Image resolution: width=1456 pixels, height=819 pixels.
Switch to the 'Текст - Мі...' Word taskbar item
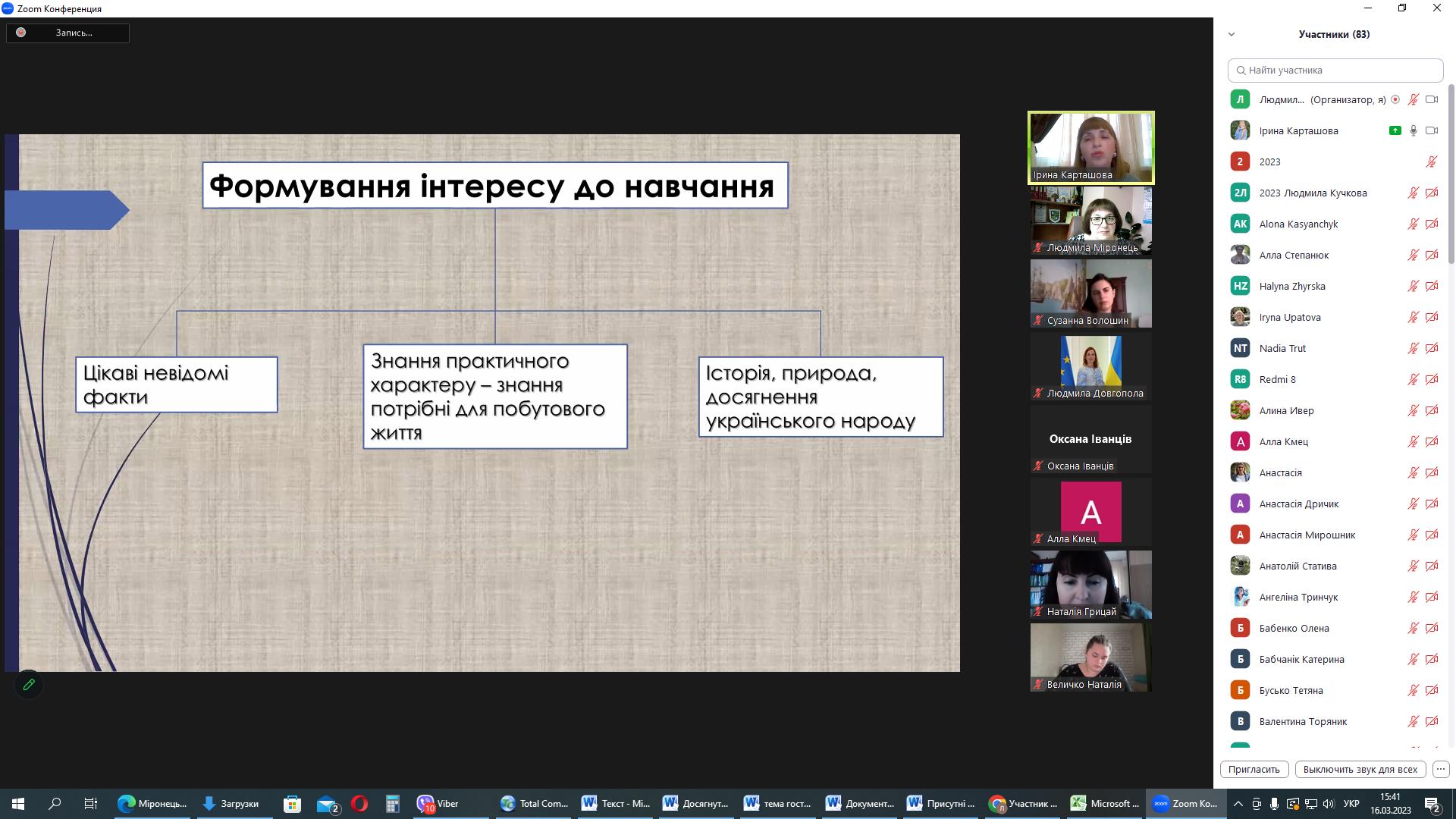pos(616,804)
